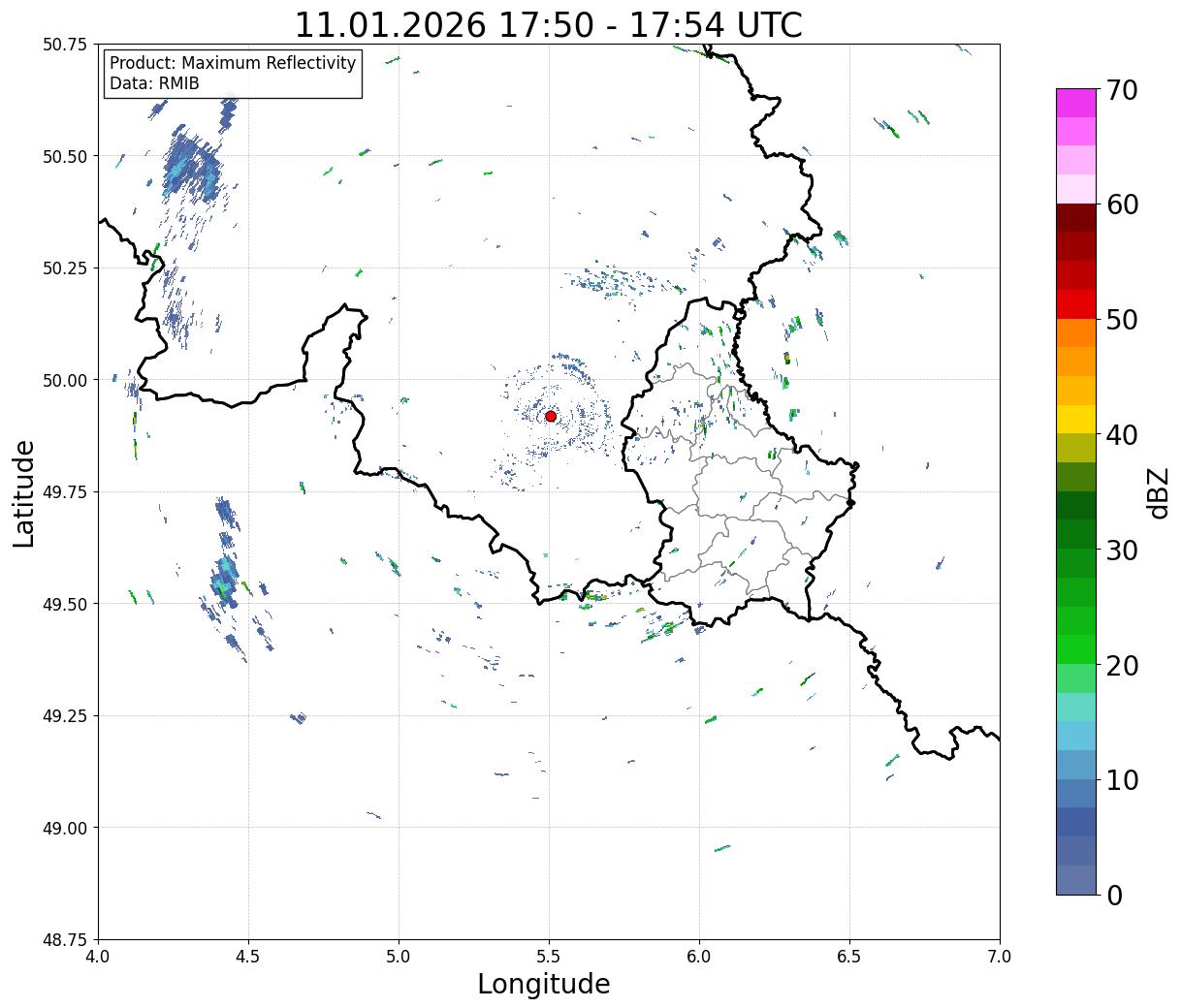
Task: Pick the darkest red swatch just below 60 dBZ
Action: click(1075, 217)
